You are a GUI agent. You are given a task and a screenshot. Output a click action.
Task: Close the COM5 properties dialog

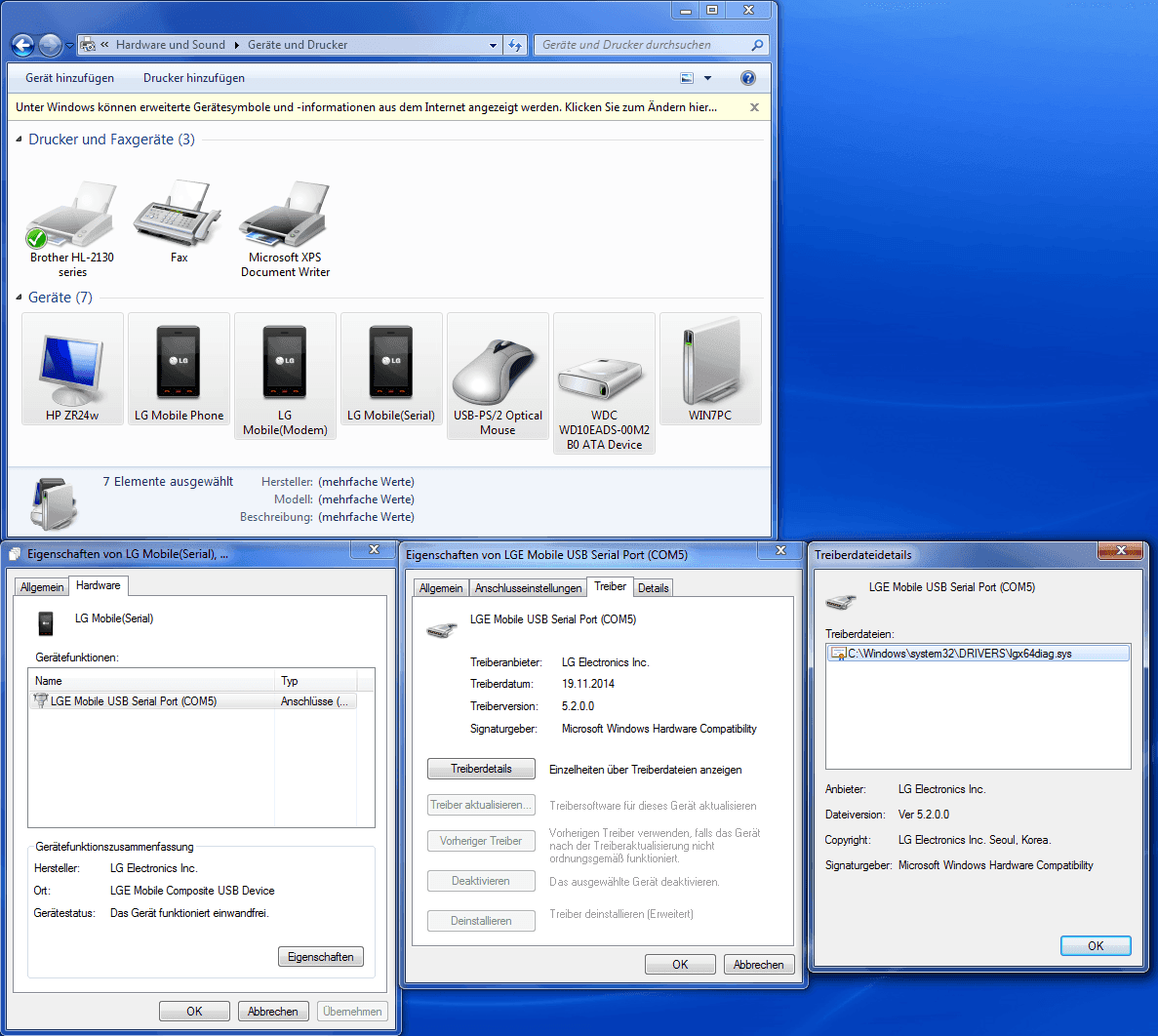coord(780,550)
